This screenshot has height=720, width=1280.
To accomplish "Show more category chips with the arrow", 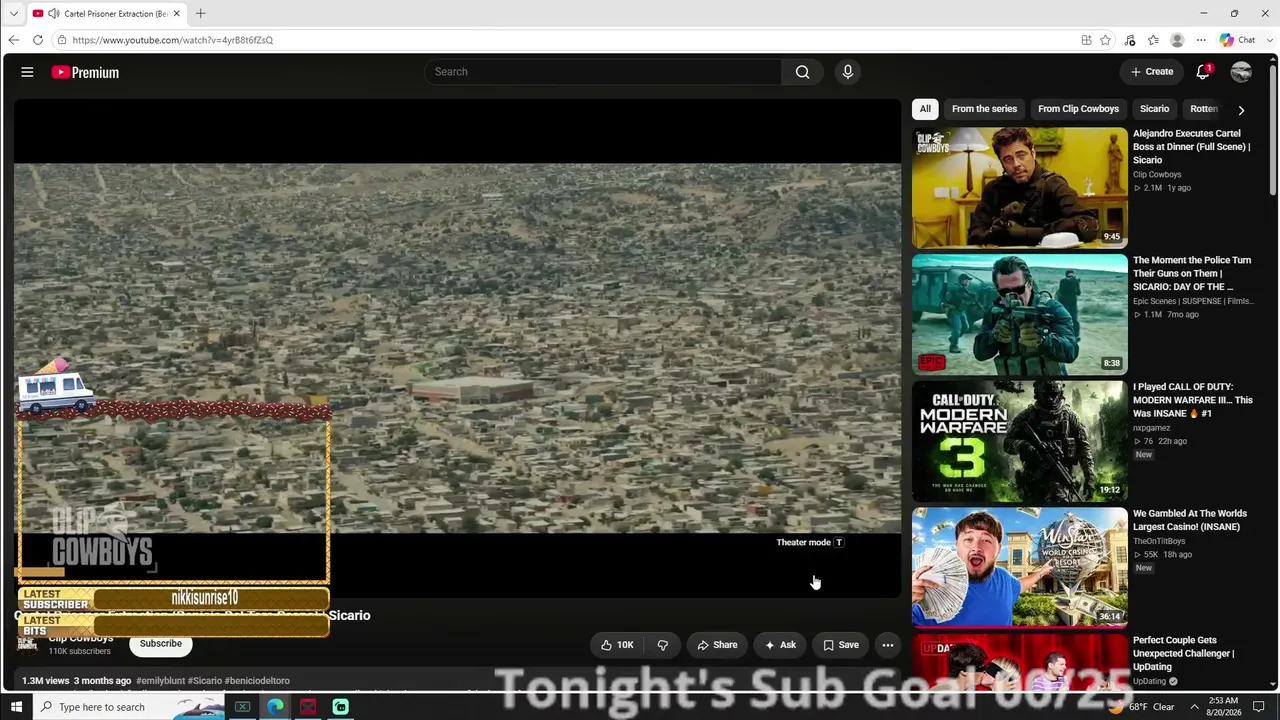I will [x=1241, y=110].
